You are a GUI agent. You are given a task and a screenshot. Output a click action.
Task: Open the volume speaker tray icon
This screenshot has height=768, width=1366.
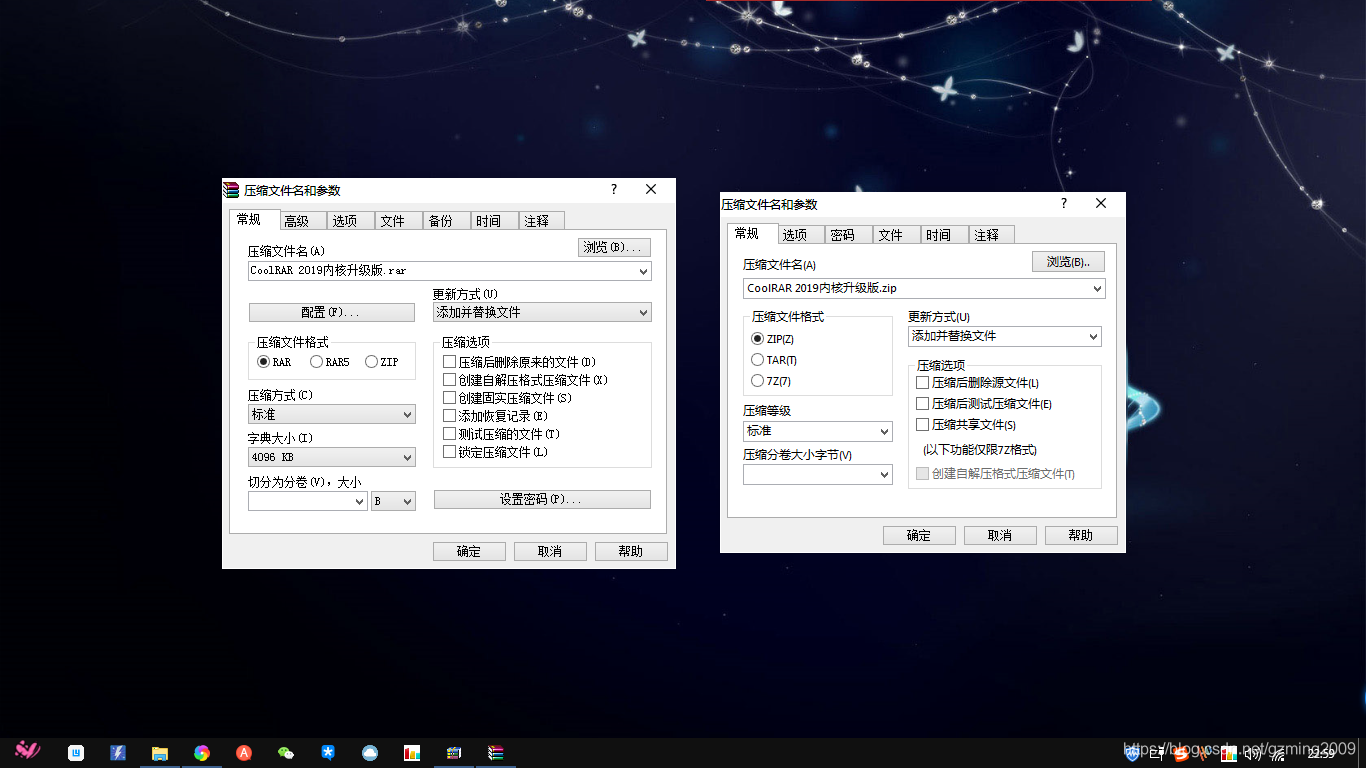coord(1253,753)
